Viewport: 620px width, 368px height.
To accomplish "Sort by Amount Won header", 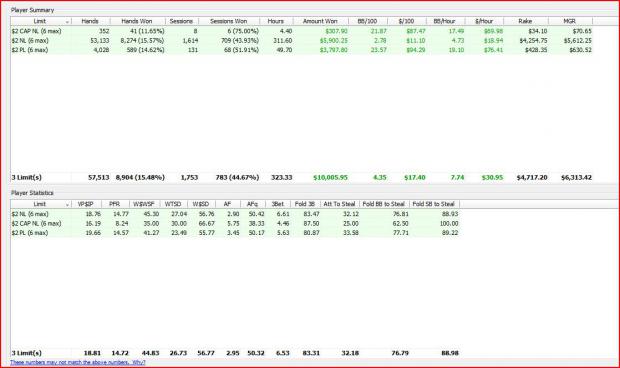I will pos(320,21).
